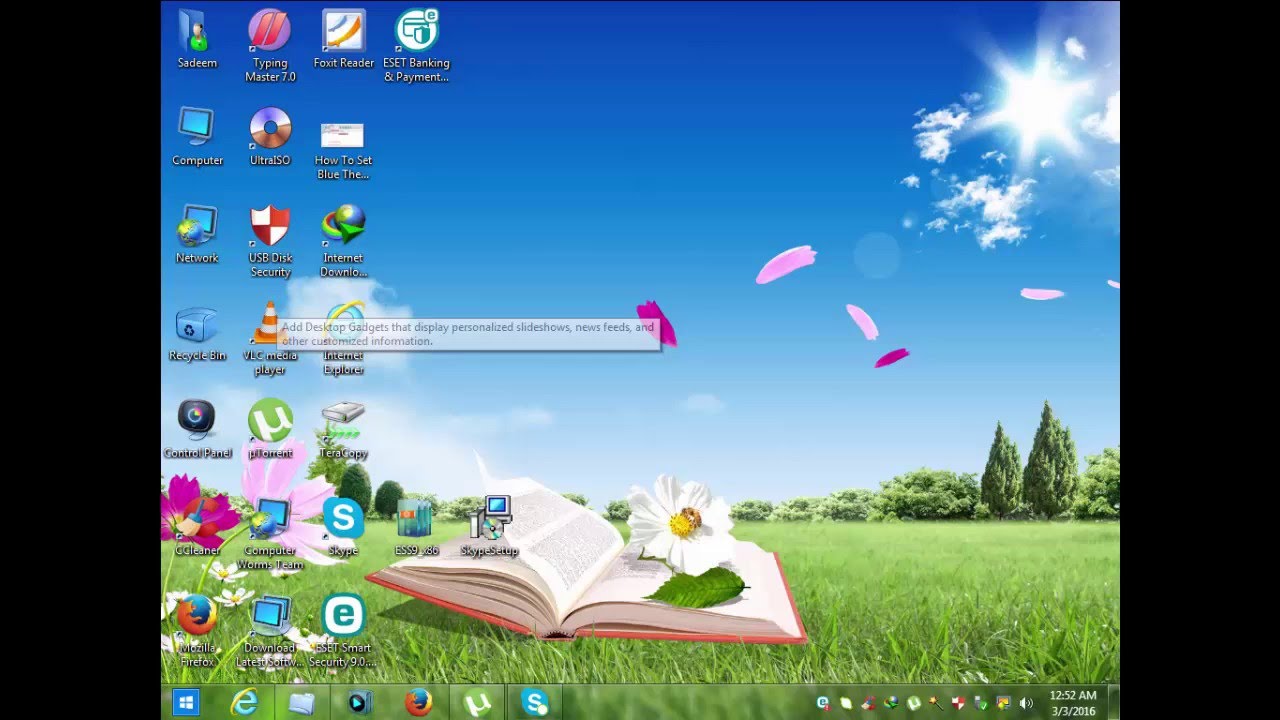Viewport: 1280px width, 720px height.
Task: Click Show Desktop strip at taskbar end
Action: tap(1114, 703)
